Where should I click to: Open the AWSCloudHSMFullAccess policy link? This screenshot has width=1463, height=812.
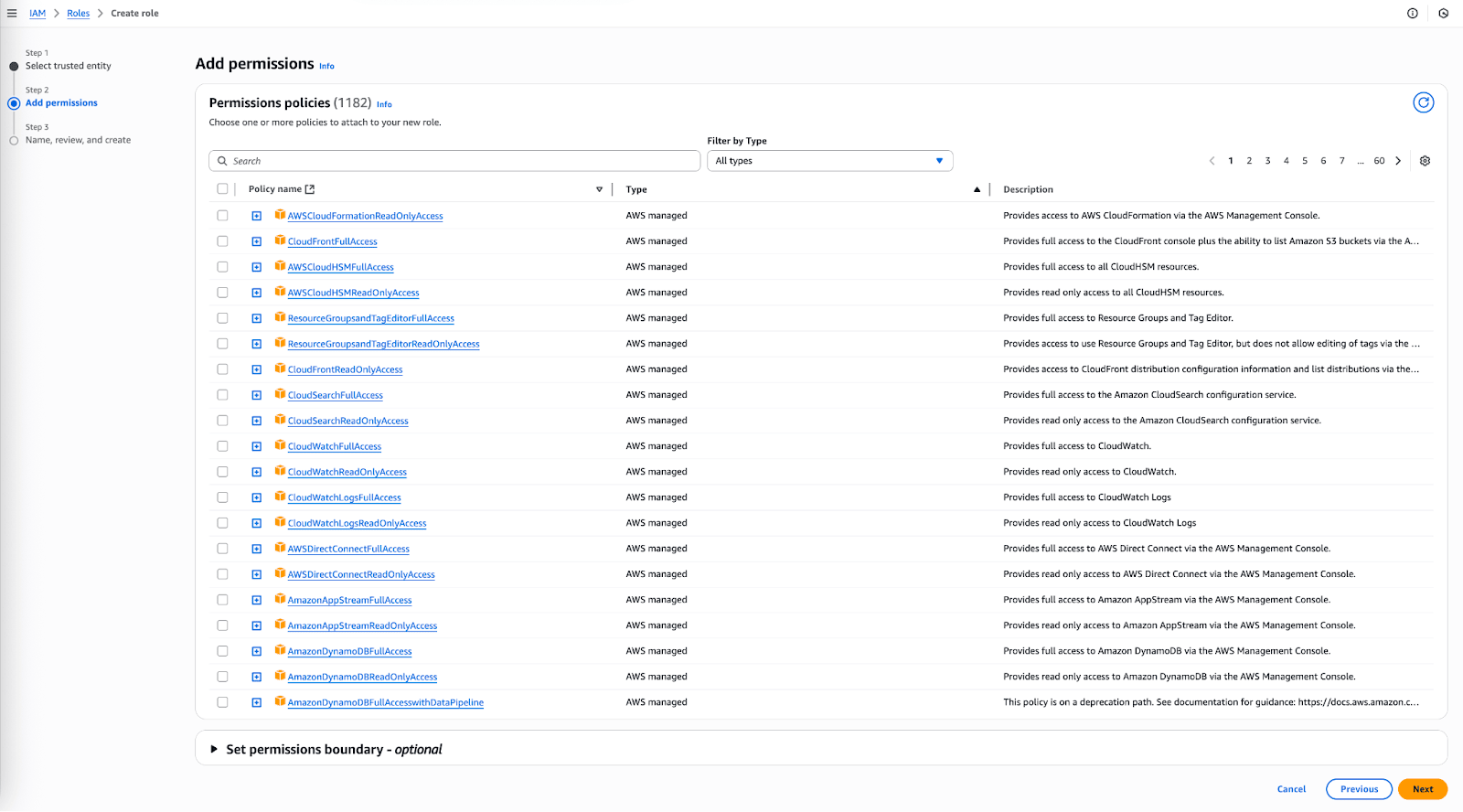[x=340, y=267]
